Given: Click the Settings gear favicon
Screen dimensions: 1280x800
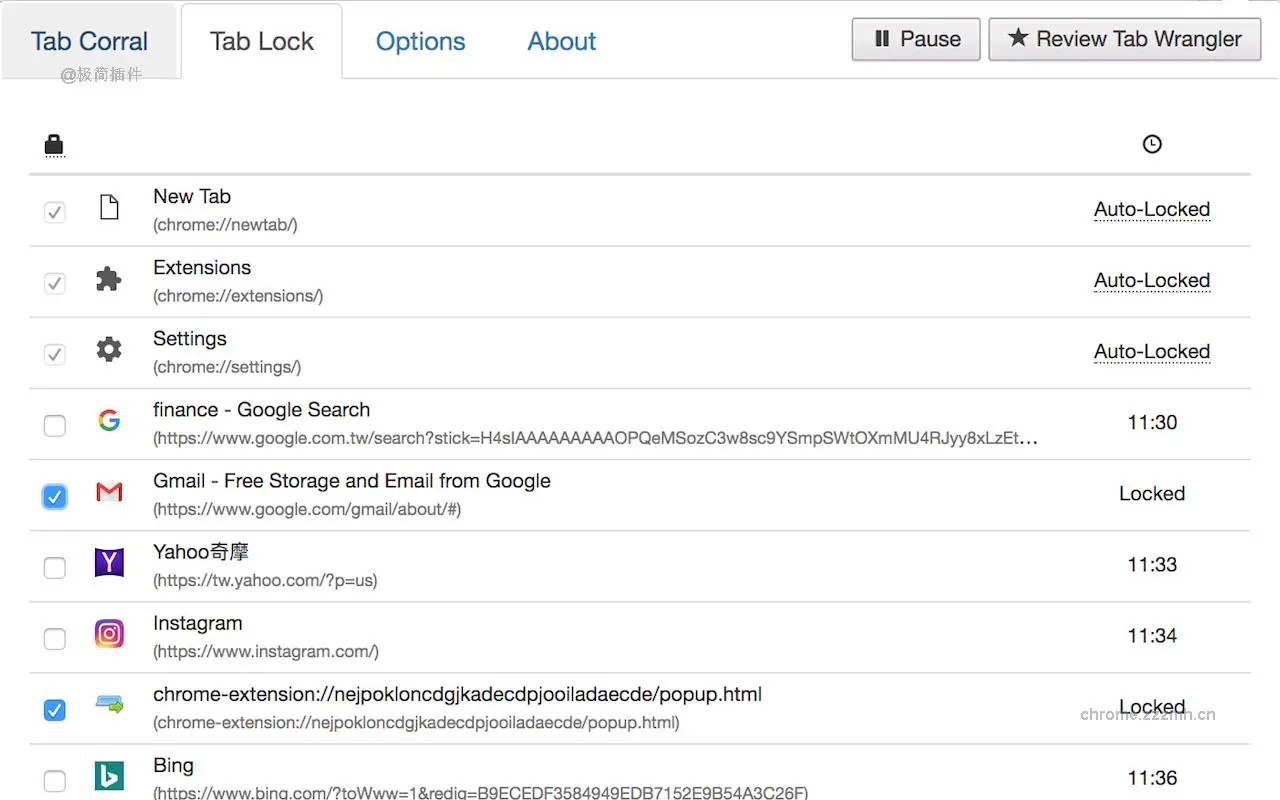Looking at the screenshot, I should pyautogui.click(x=109, y=350).
